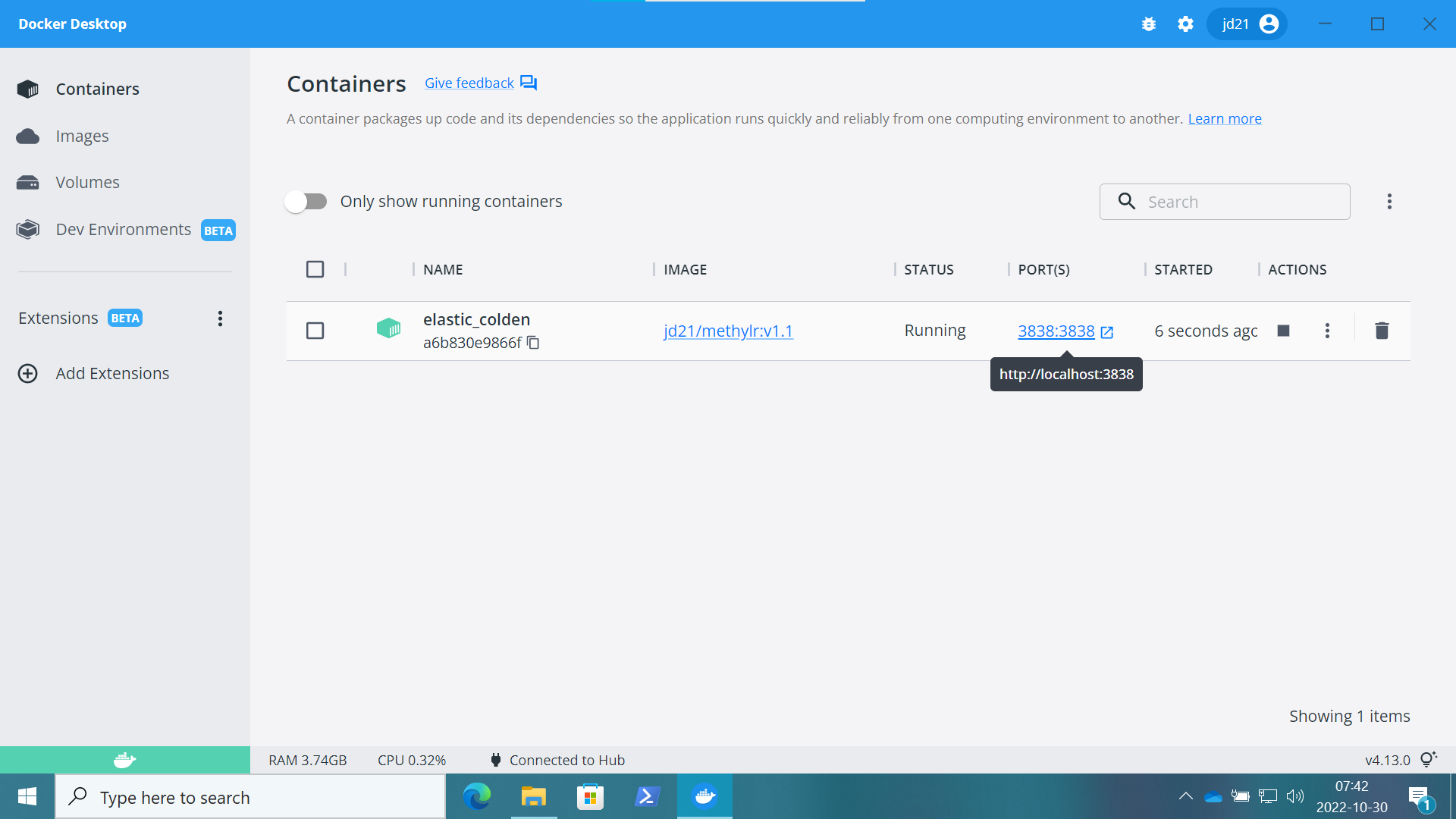
Task: Click the green container icon for elastic_colden
Action: (388, 328)
